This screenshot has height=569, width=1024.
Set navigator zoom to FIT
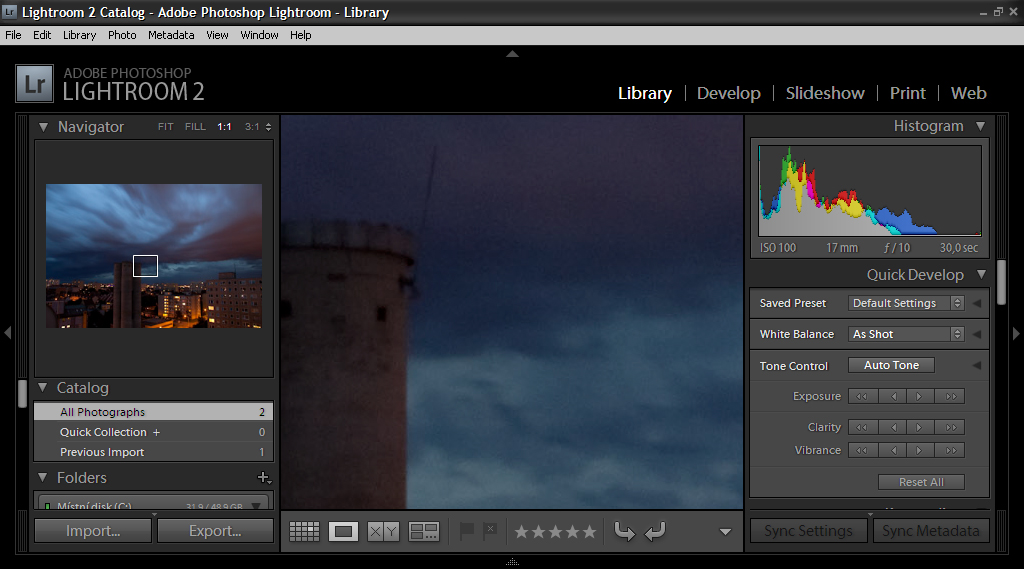click(165, 127)
